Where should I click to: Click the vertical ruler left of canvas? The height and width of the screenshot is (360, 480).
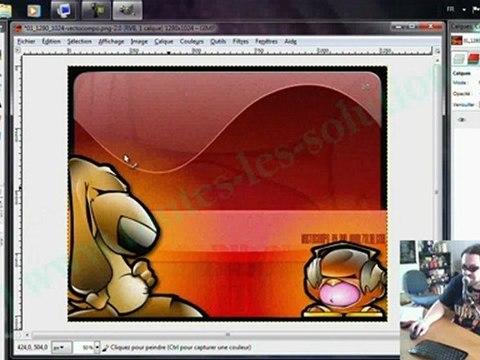tap(19, 193)
